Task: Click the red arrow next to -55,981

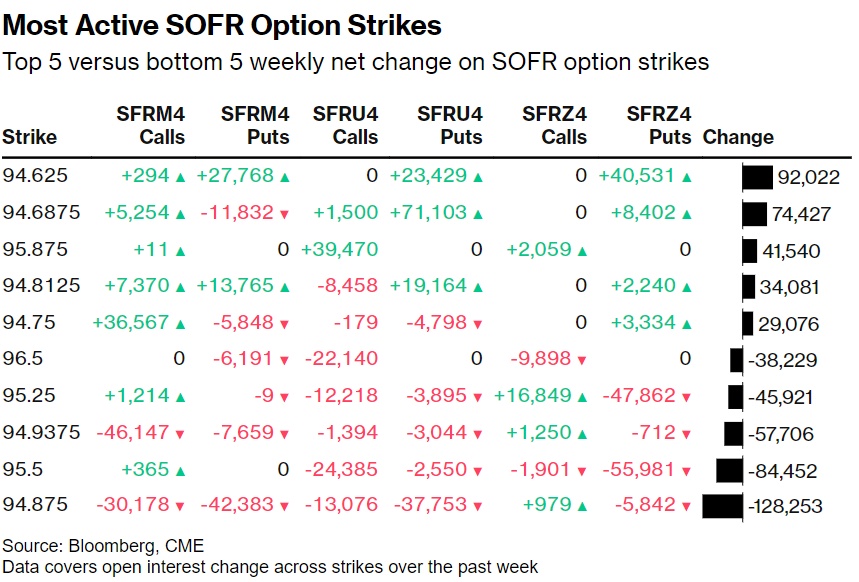Action: (x=685, y=470)
